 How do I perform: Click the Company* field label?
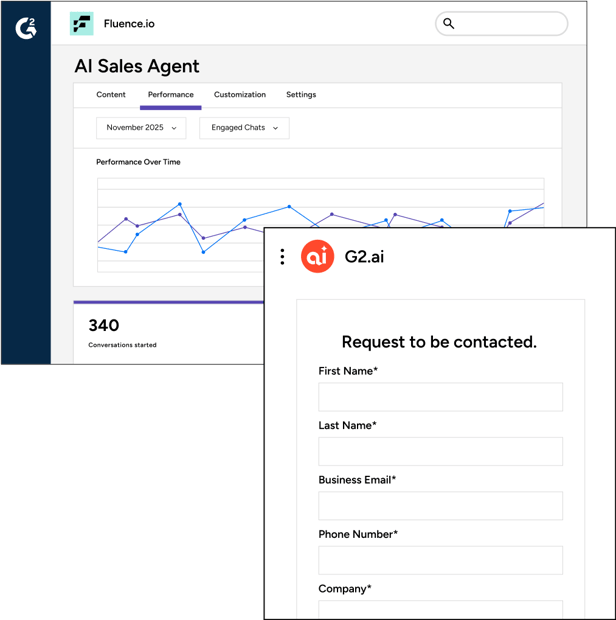tap(345, 588)
